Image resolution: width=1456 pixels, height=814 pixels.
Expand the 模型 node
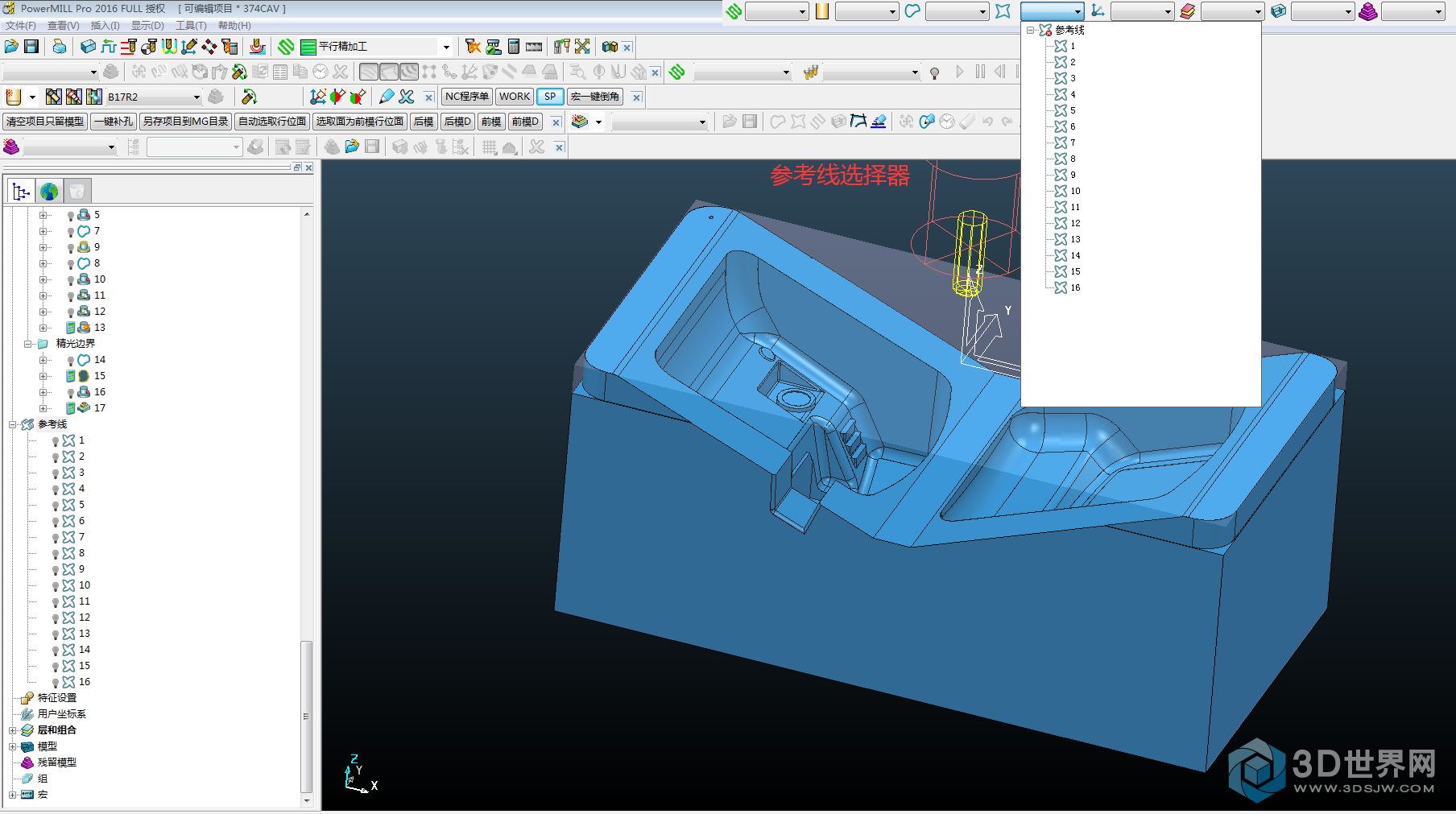pos(13,746)
